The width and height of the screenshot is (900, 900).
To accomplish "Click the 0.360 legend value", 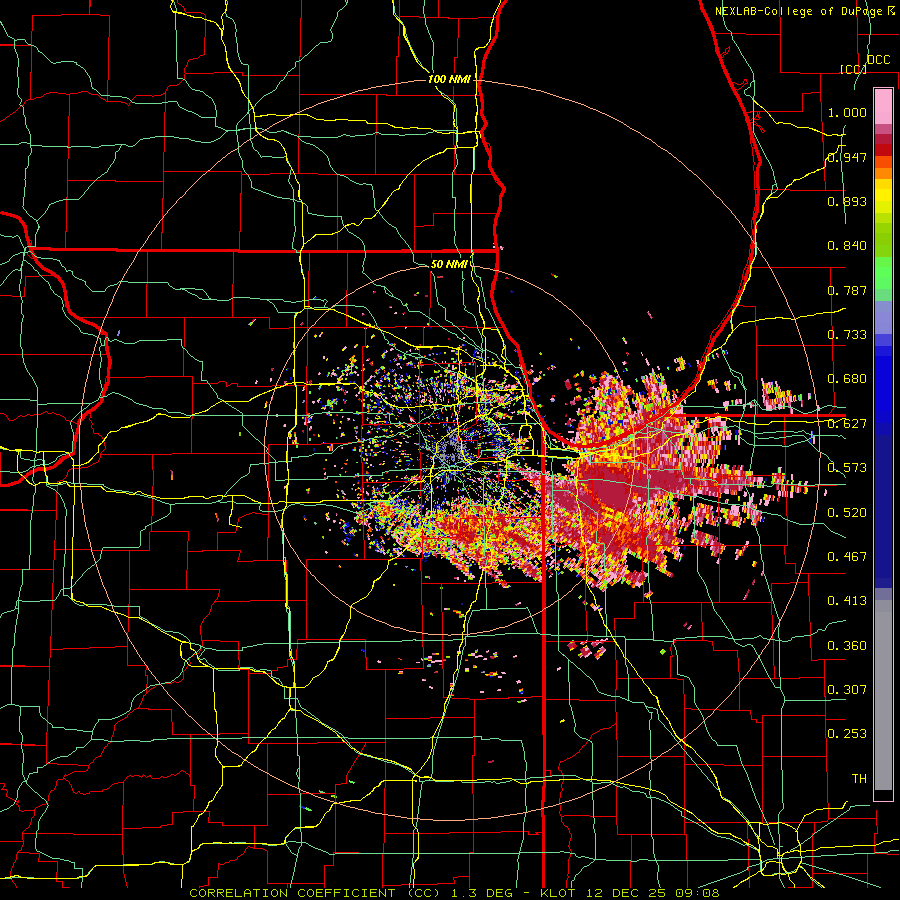I will tap(847, 646).
